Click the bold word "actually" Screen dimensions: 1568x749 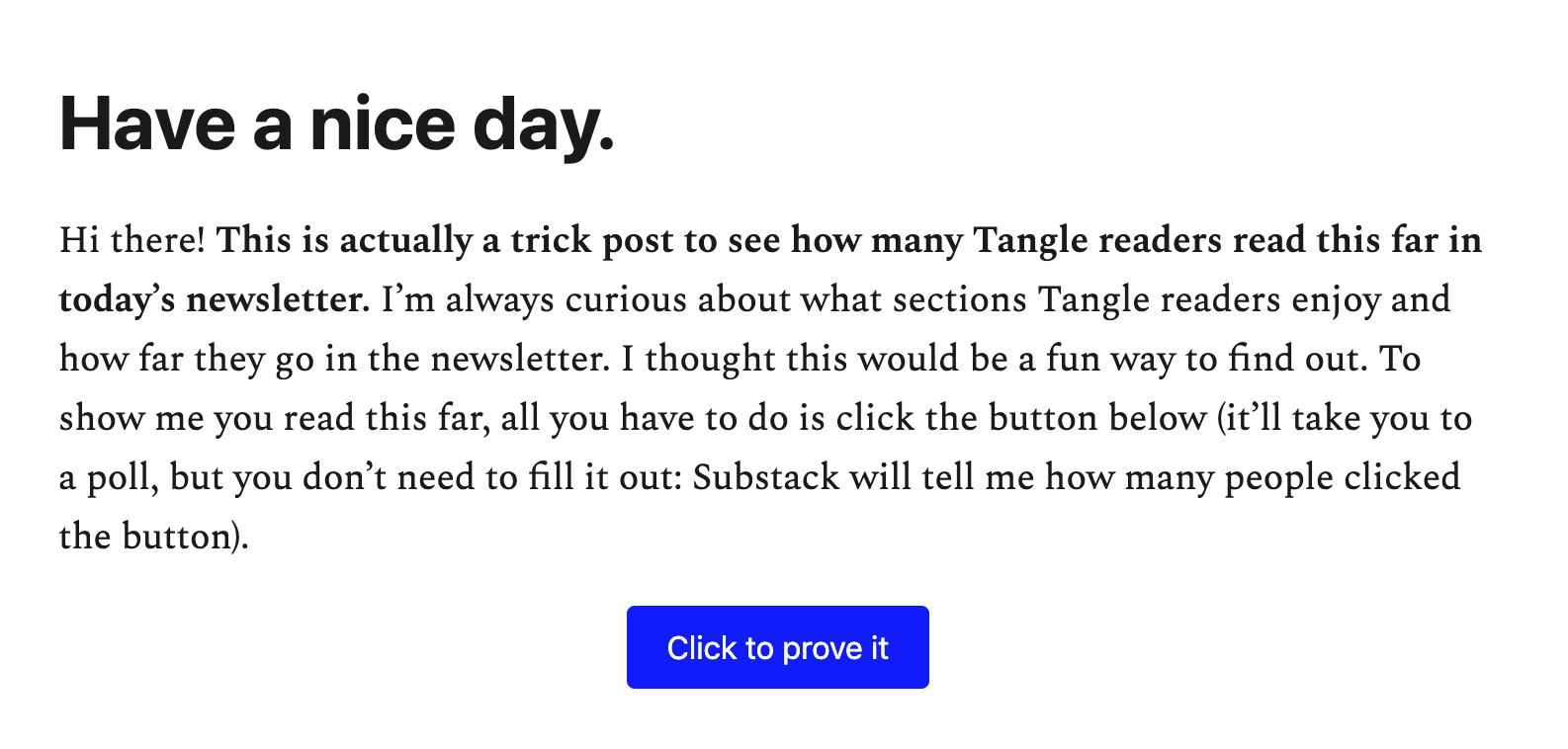(x=405, y=240)
